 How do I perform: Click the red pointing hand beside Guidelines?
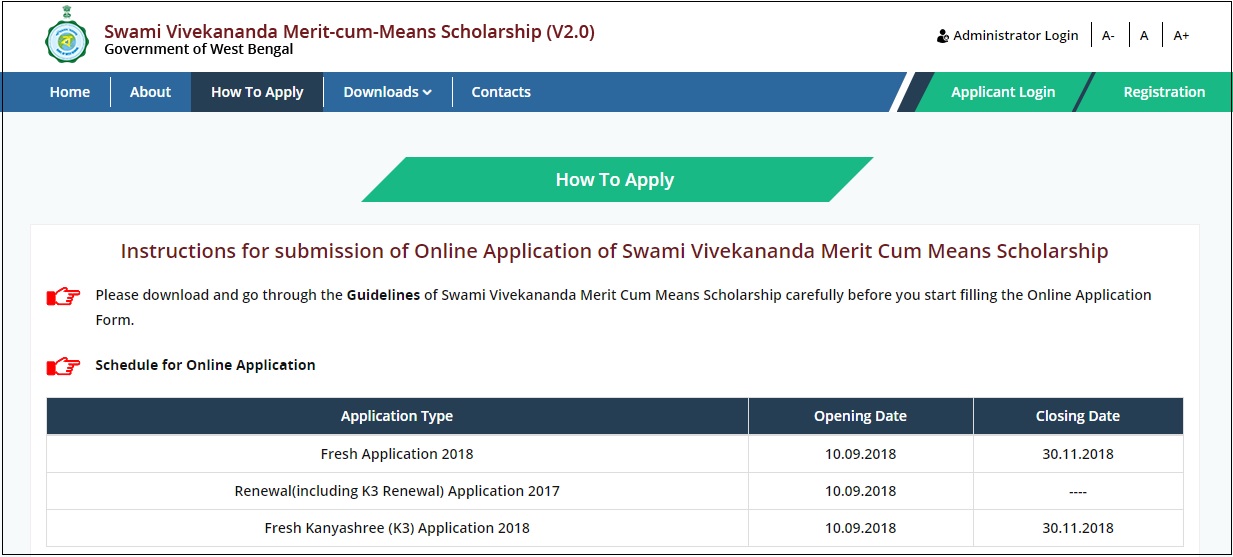point(64,297)
